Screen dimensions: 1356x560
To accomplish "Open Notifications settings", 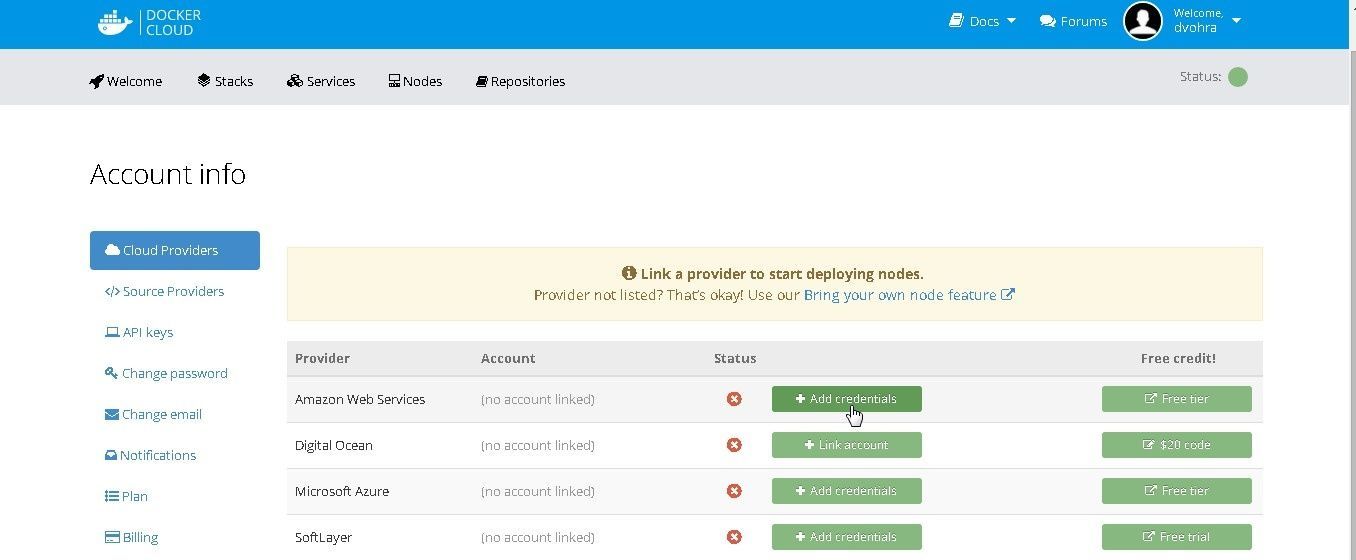I will pos(150,456).
